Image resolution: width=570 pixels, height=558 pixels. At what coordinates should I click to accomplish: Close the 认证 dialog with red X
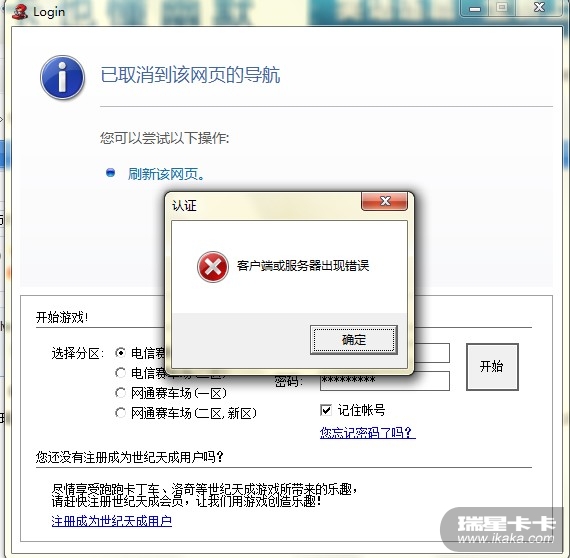click(x=385, y=201)
